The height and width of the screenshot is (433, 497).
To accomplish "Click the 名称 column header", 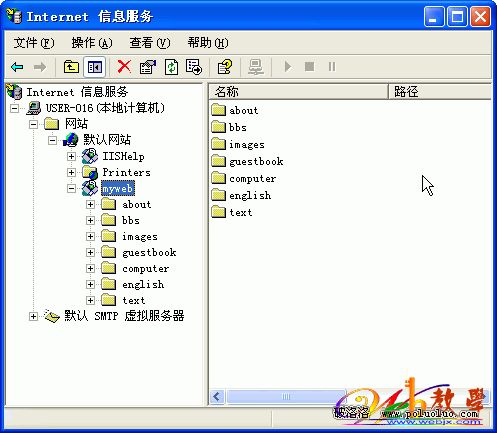I will coord(298,91).
